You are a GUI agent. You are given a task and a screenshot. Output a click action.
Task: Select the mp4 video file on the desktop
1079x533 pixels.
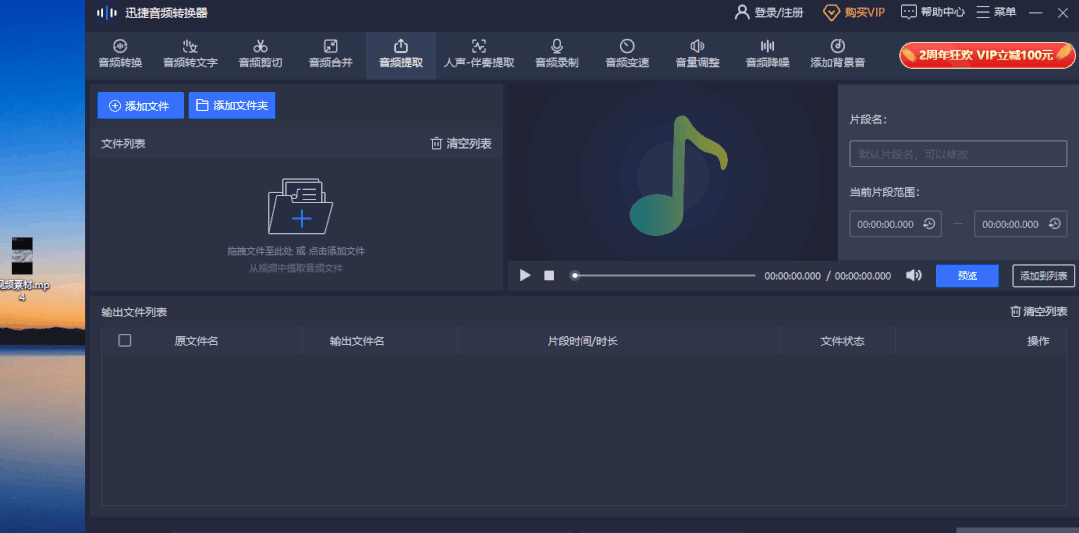[x=23, y=268]
